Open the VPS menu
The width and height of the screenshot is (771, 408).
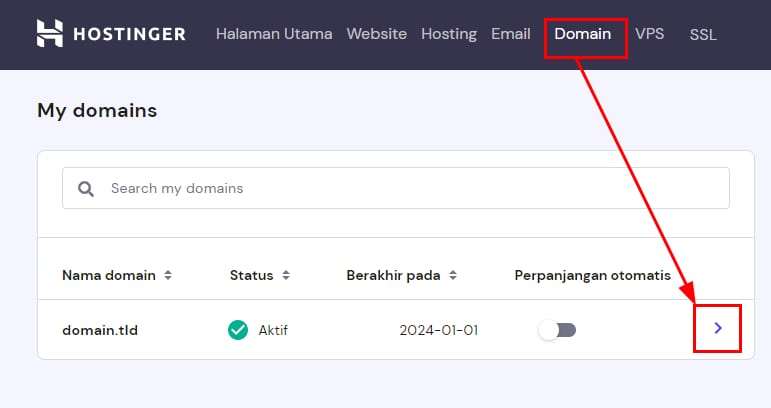pyautogui.click(x=650, y=34)
